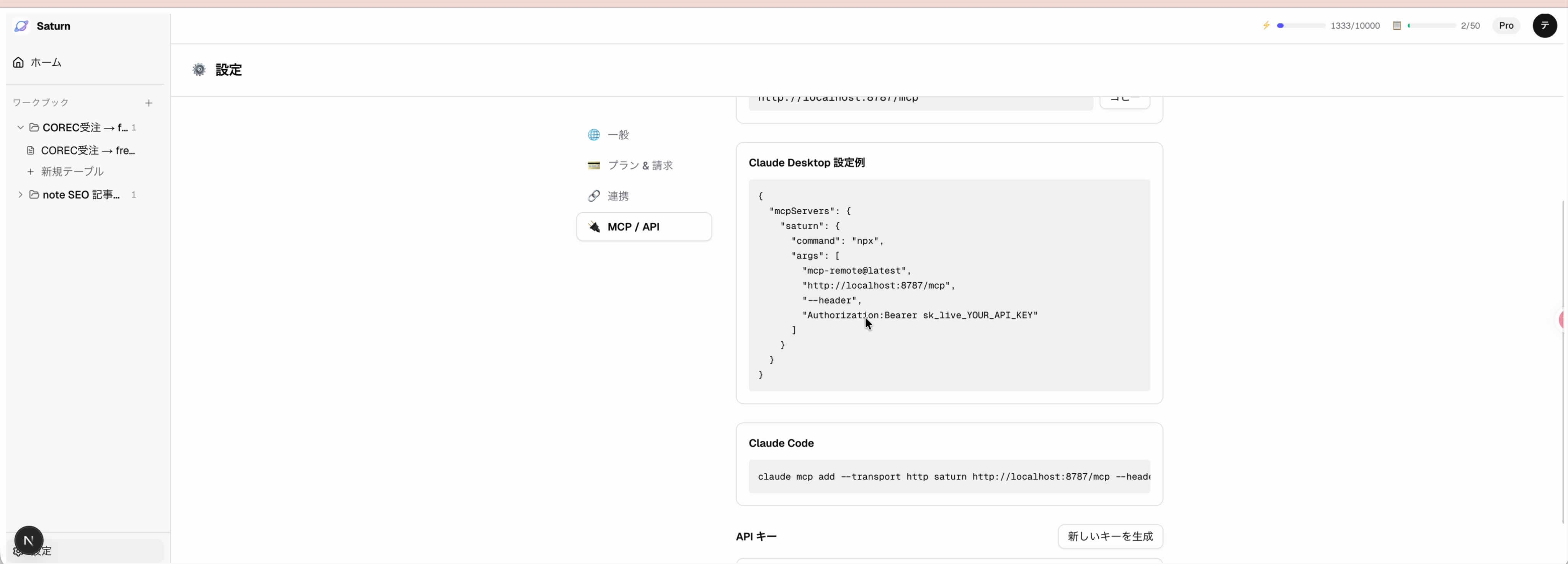Click the lightning bolt credits icon
The width and height of the screenshot is (1568, 564).
point(1266,26)
